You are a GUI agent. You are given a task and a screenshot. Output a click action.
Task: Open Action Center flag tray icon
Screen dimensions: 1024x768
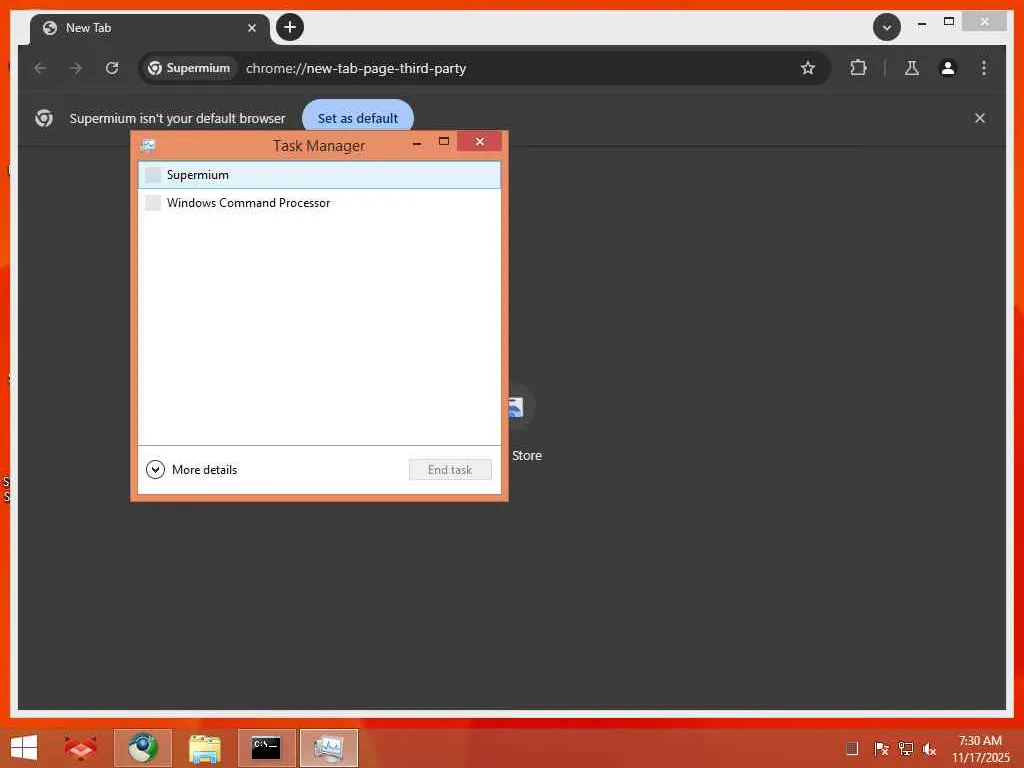[880, 748]
